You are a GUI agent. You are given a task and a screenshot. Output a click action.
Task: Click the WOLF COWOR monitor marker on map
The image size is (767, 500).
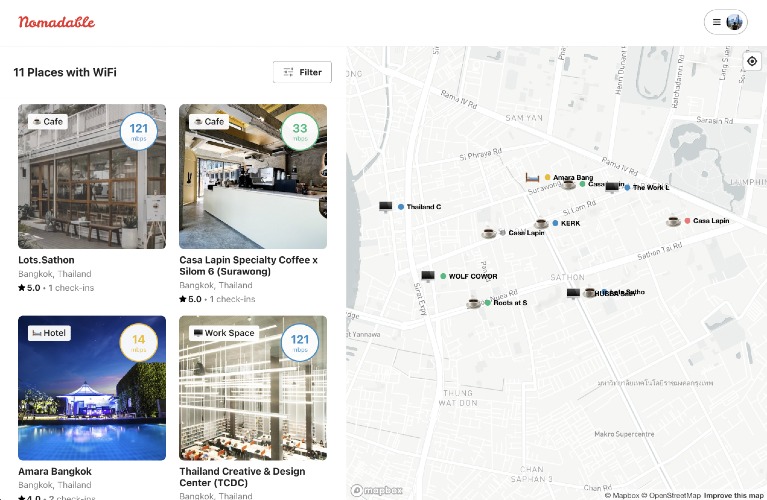[x=428, y=276]
